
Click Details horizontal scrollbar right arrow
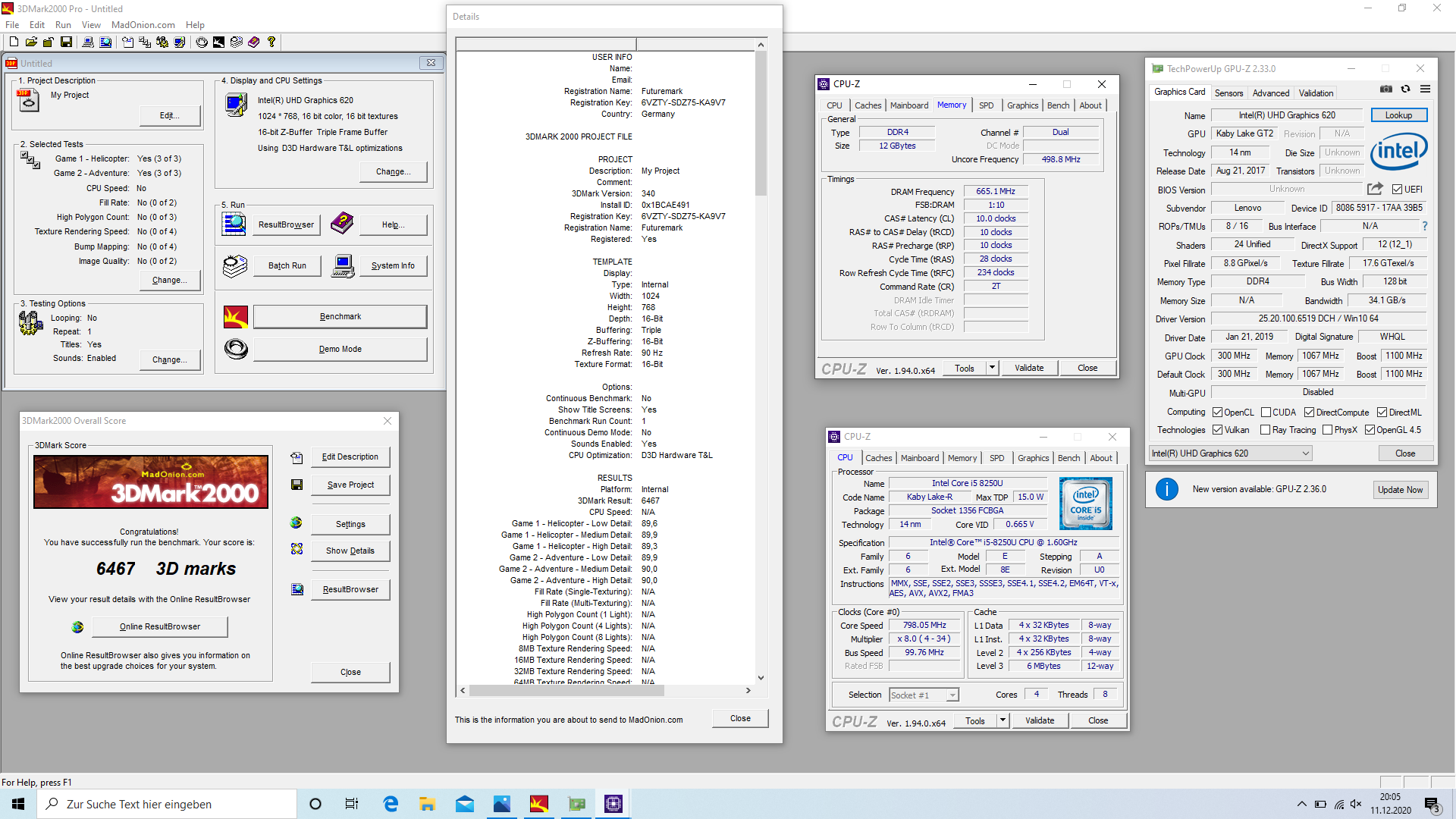click(x=748, y=690)
